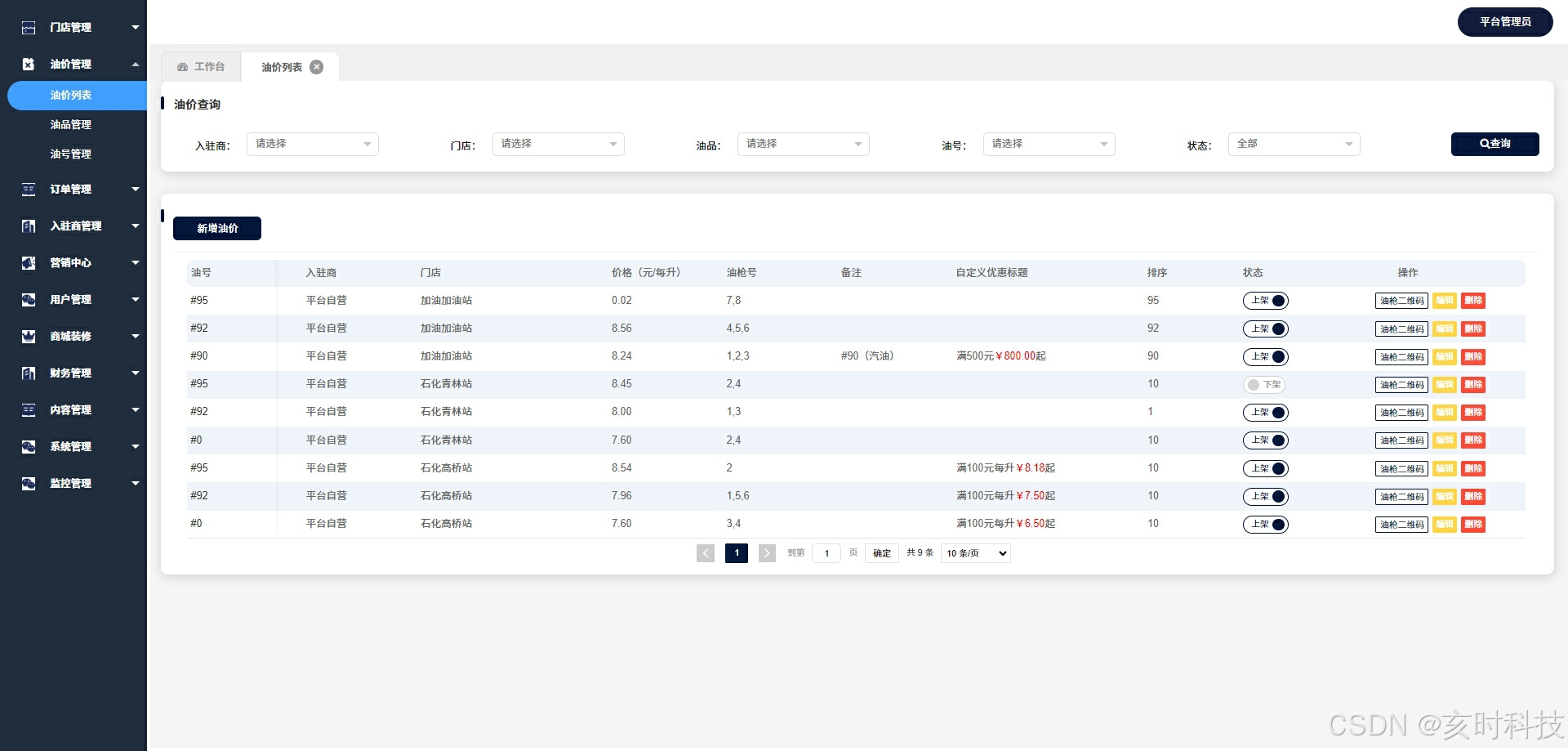Toggle status switch for #92 石化高桥站 row

tap(1266, 496)
